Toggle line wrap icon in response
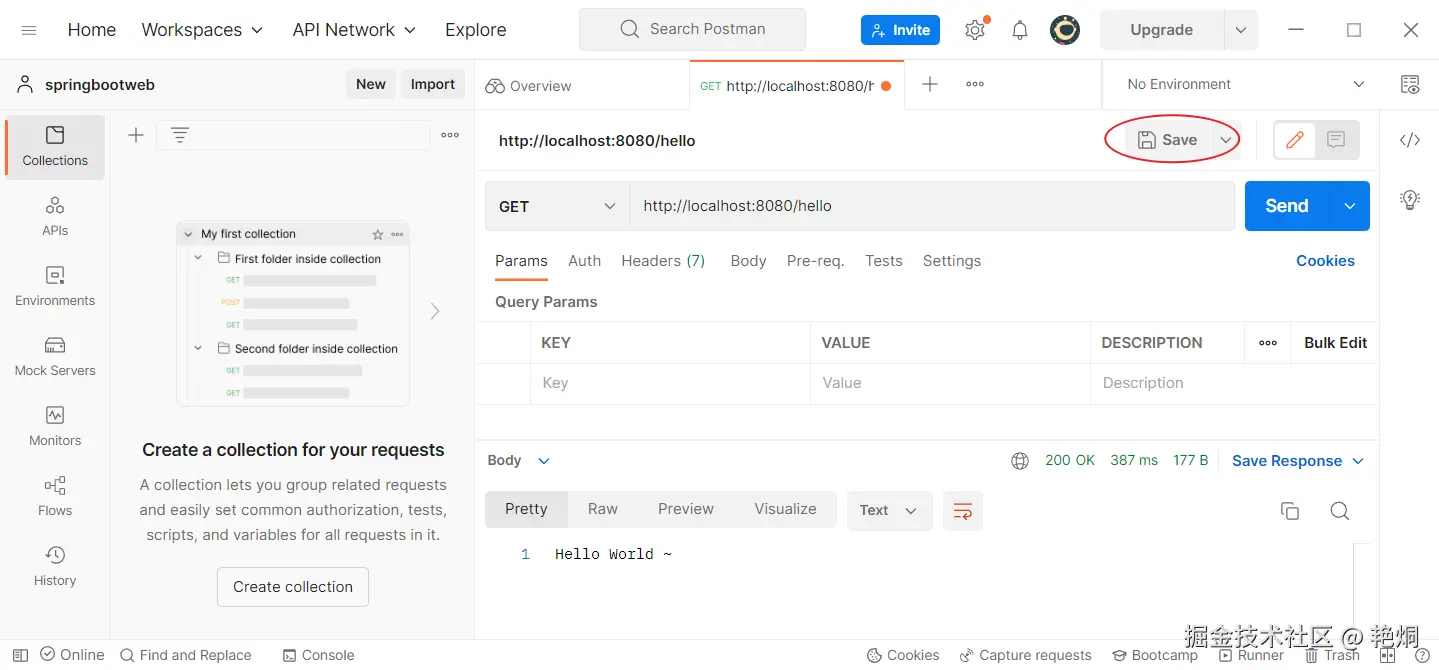1439x670 pixels. click(963, 511)
